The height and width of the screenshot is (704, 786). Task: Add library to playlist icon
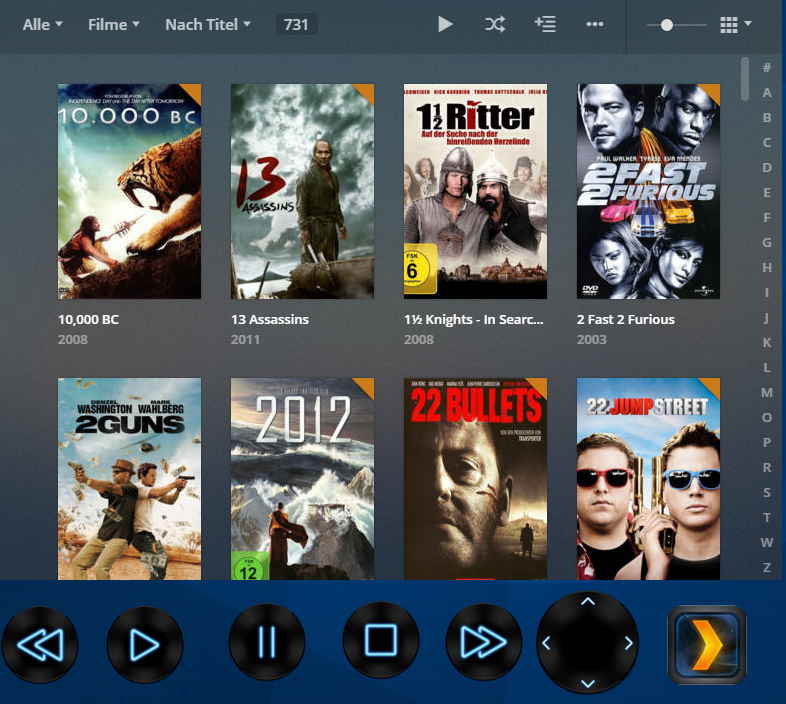click(545, 24)
